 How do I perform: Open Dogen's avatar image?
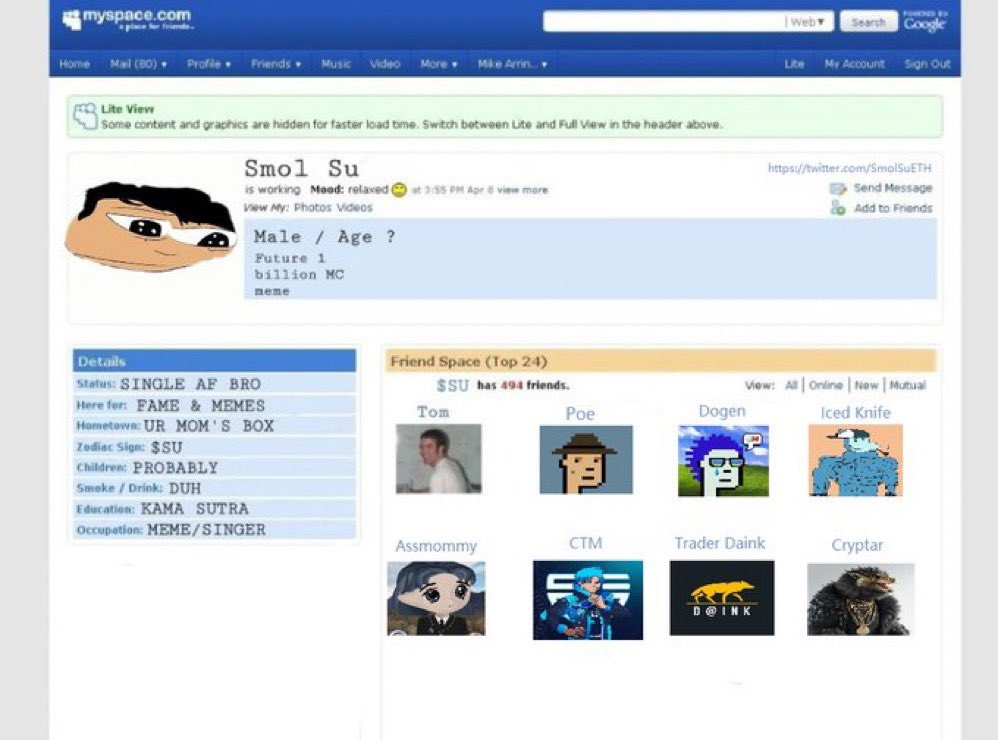(723, 461)
